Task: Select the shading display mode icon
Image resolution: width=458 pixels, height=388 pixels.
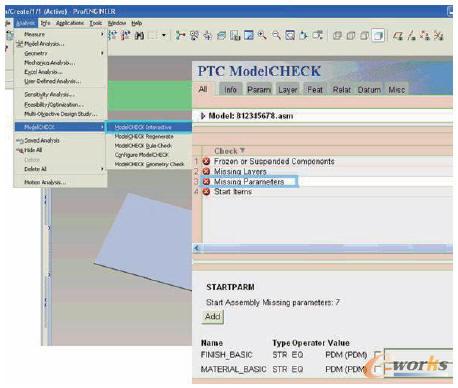Action: 378,35
